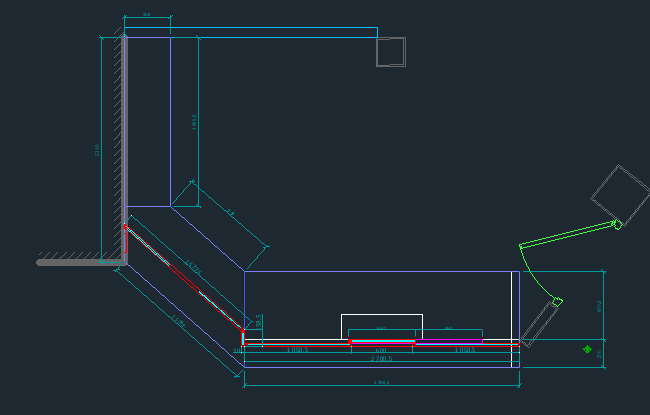The height and width of the screenshot is (415, 650).
Task: Select the 600 dimension label
Action: tap(381, 349)
